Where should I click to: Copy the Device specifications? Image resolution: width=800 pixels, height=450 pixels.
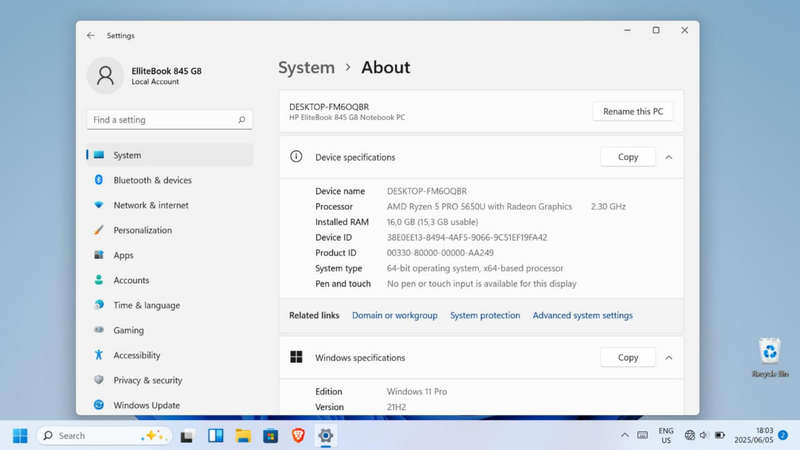point(628,157)
